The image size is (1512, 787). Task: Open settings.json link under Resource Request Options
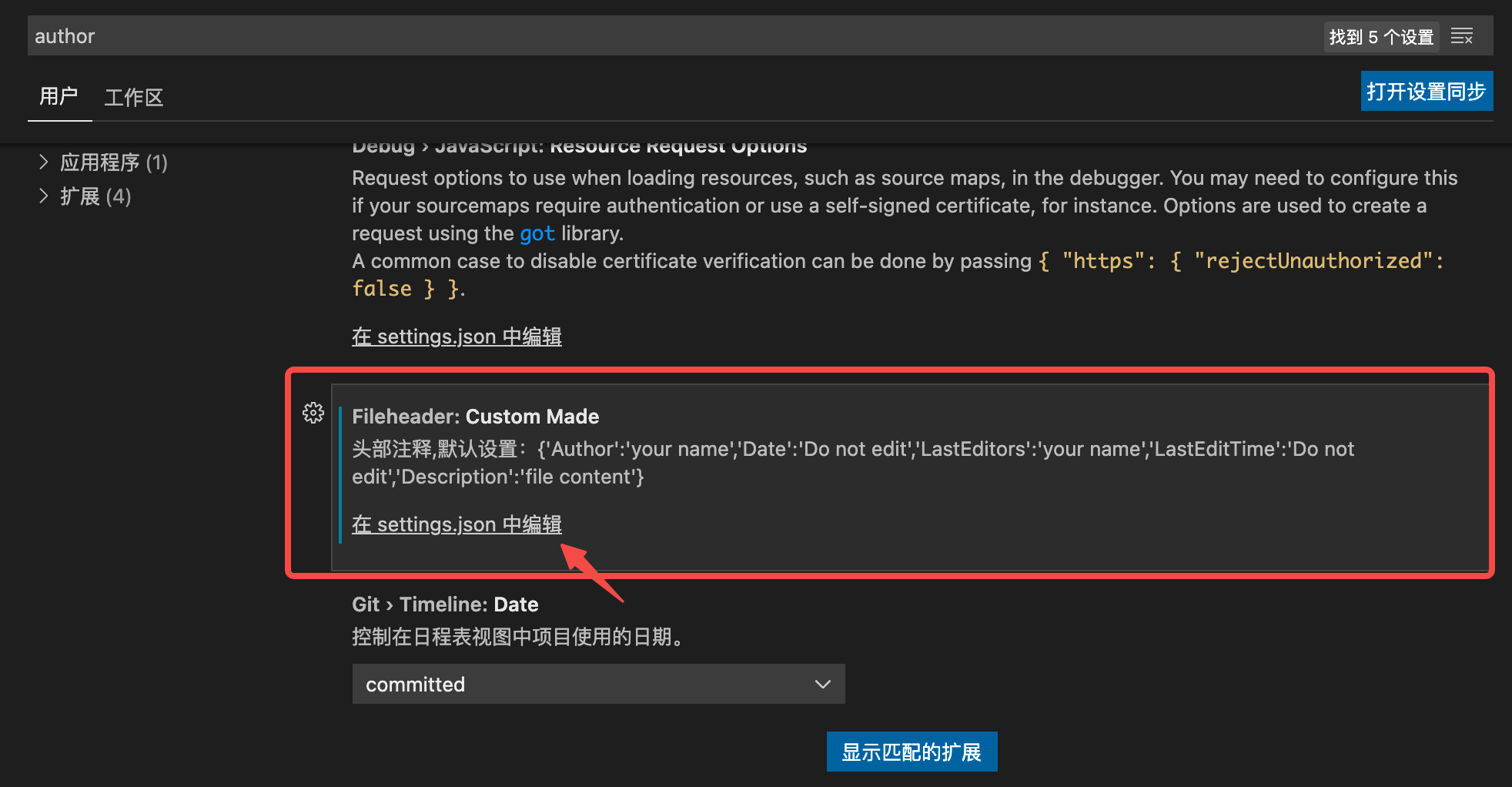pyautogui.click(x=457, y=336)
